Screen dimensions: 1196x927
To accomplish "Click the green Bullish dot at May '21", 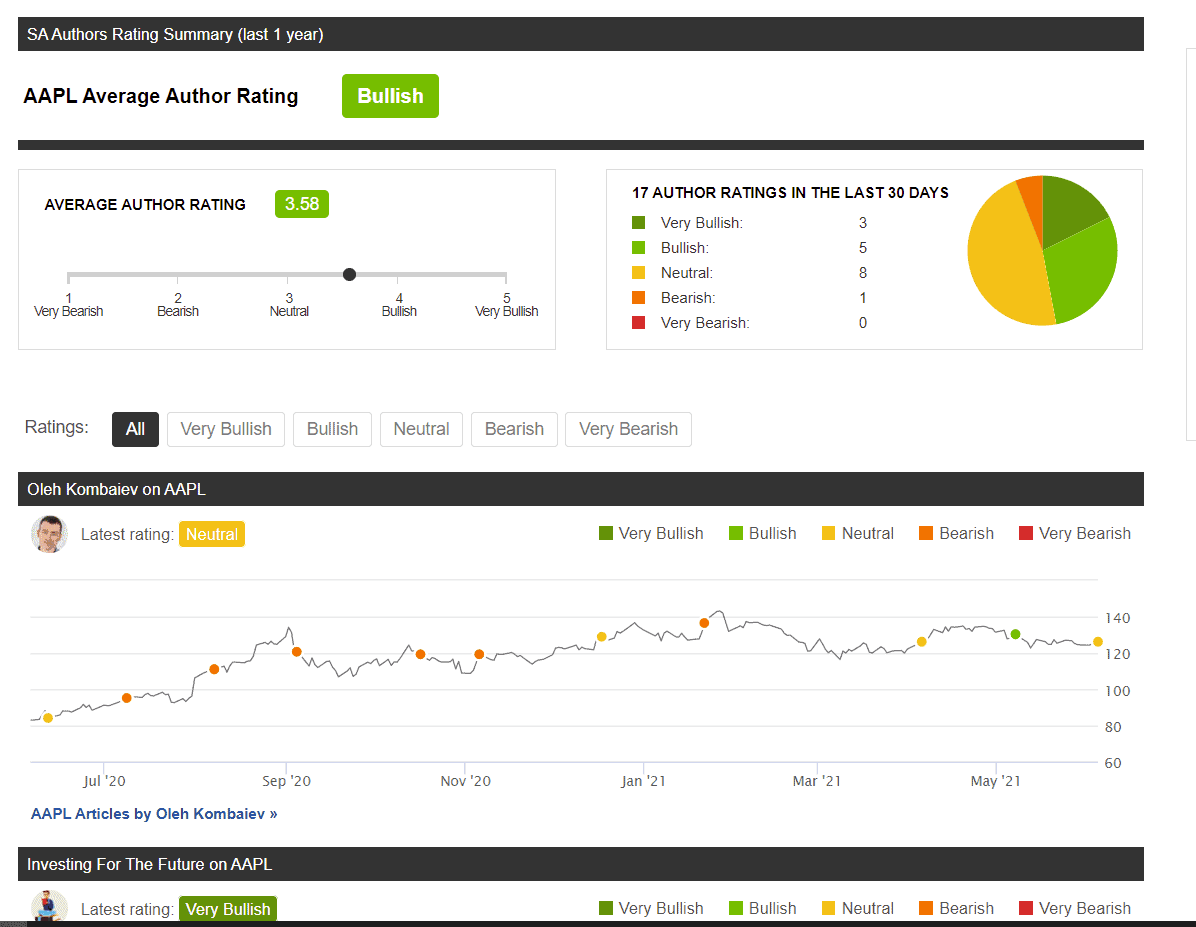I will 1015,634.
